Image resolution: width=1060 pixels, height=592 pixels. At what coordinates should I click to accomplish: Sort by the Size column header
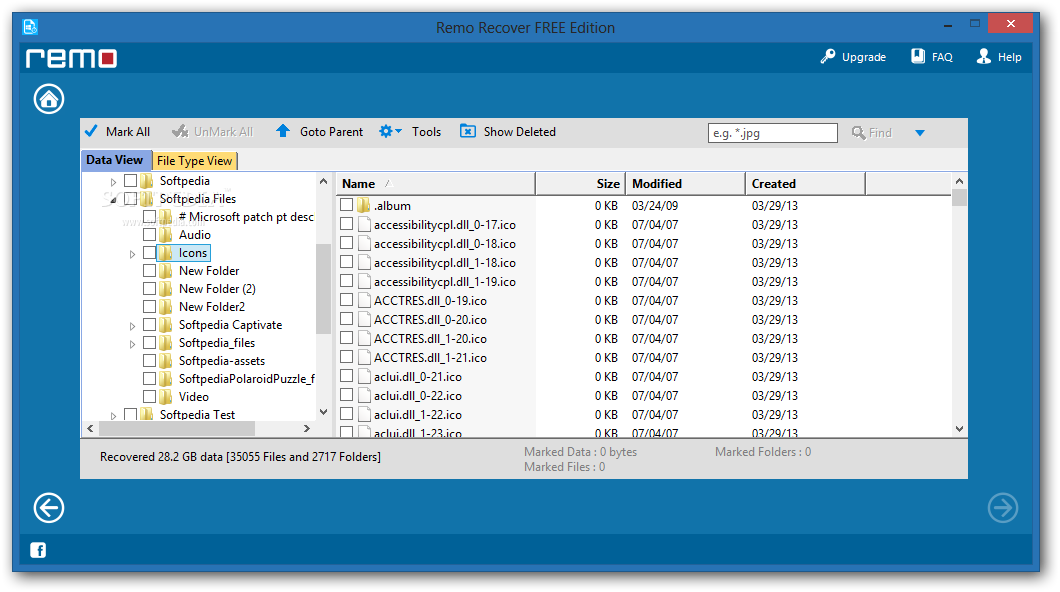pos(580,184)
